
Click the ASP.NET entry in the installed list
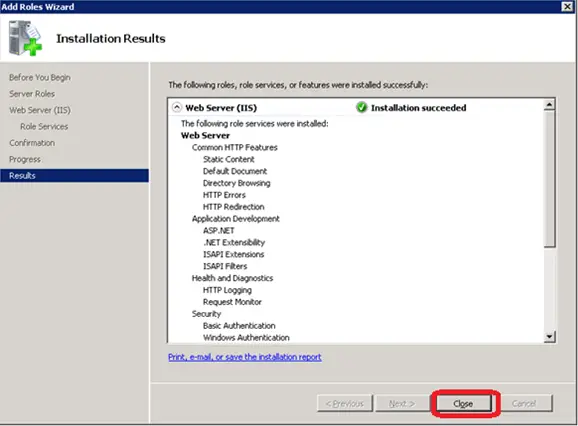tap(219, 230)
